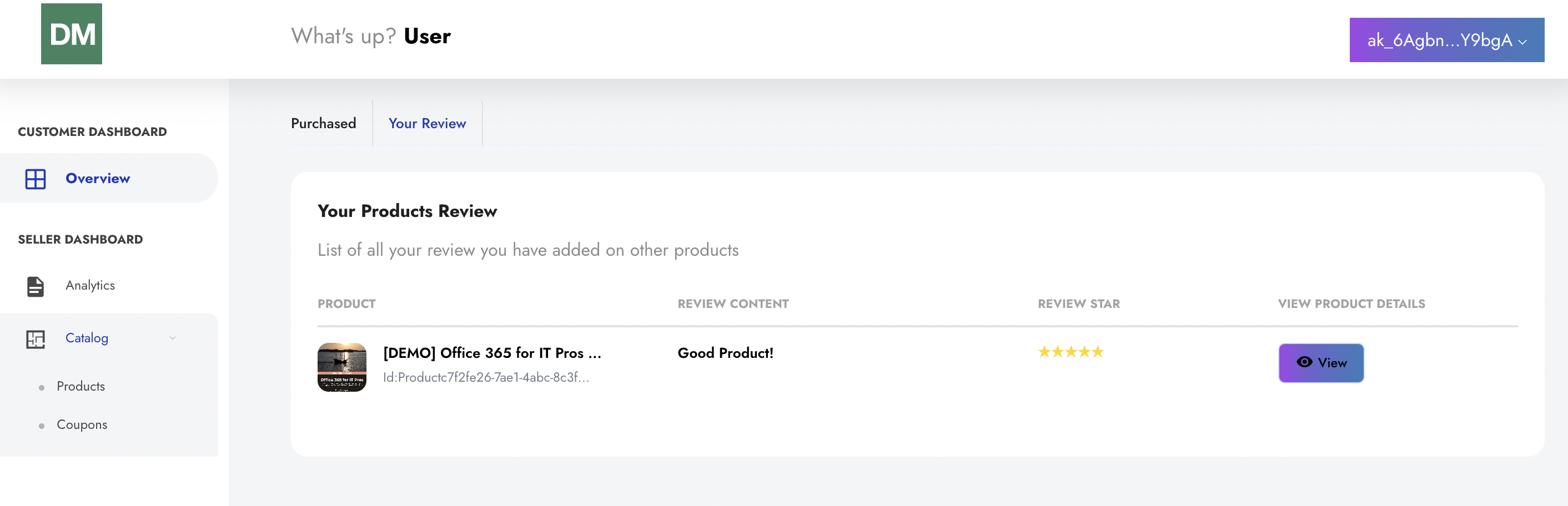Click the eye icon in the View button
This screenshot has width=1568, height=506.
point(1303,362)
